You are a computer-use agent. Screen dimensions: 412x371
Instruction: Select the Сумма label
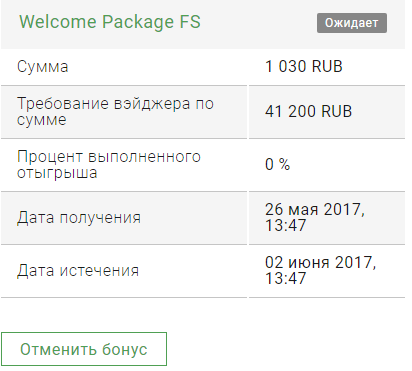43,67
